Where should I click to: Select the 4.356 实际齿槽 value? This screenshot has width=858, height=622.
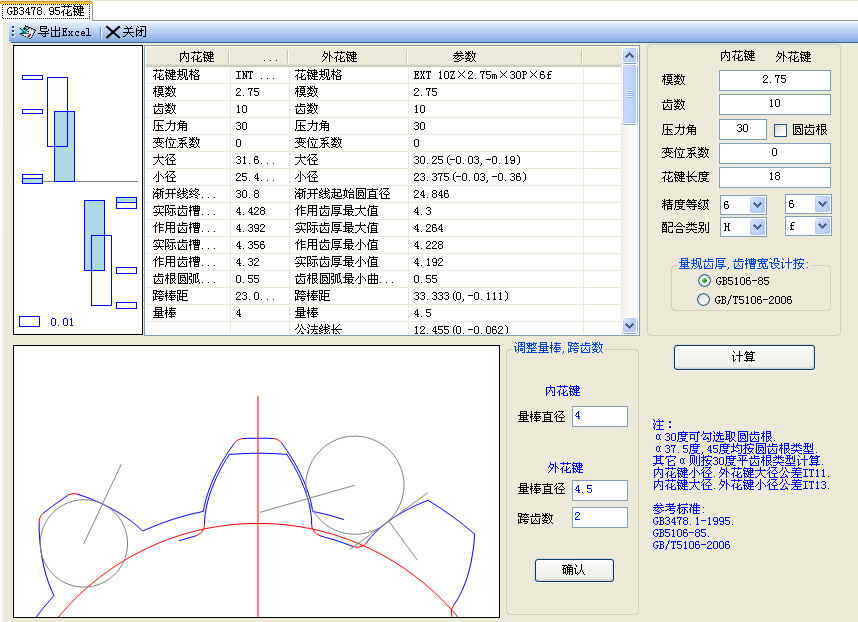tap(259, 245)
